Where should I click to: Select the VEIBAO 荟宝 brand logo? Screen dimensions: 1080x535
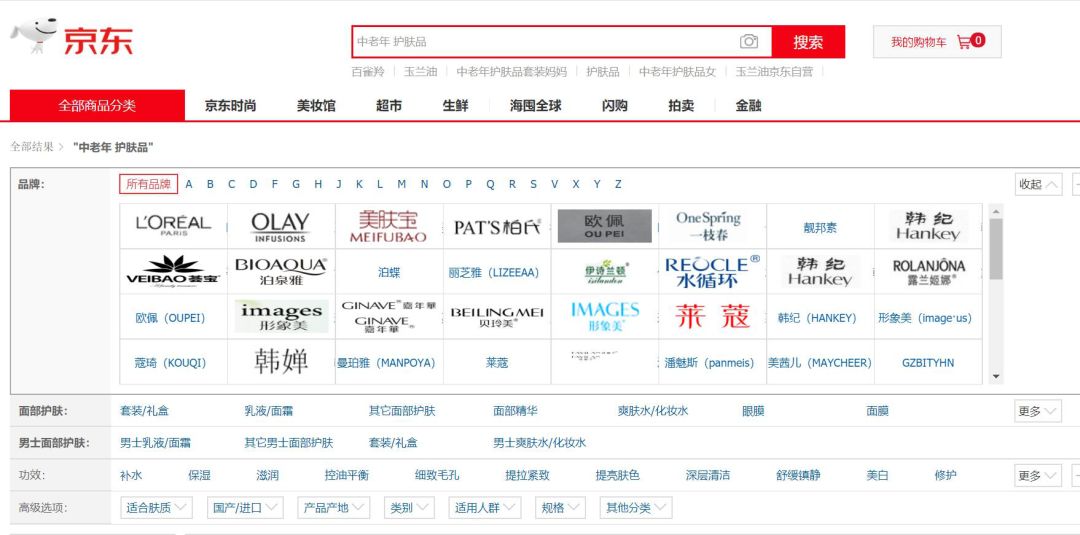coord(173,271)
